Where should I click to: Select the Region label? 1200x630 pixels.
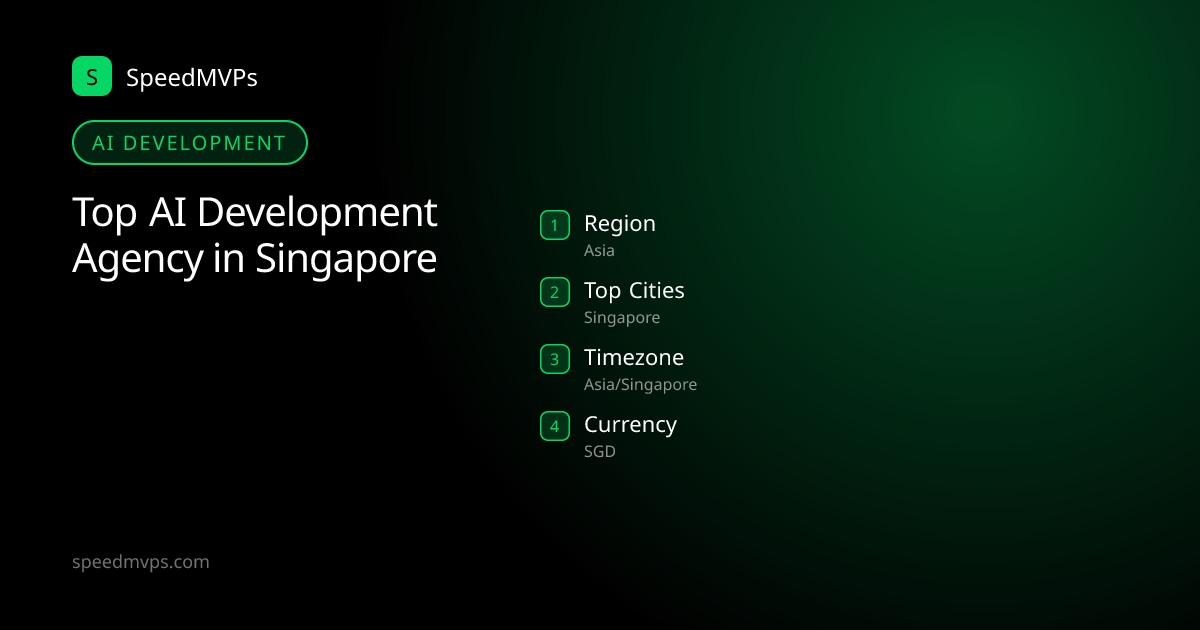pos(620,224)
